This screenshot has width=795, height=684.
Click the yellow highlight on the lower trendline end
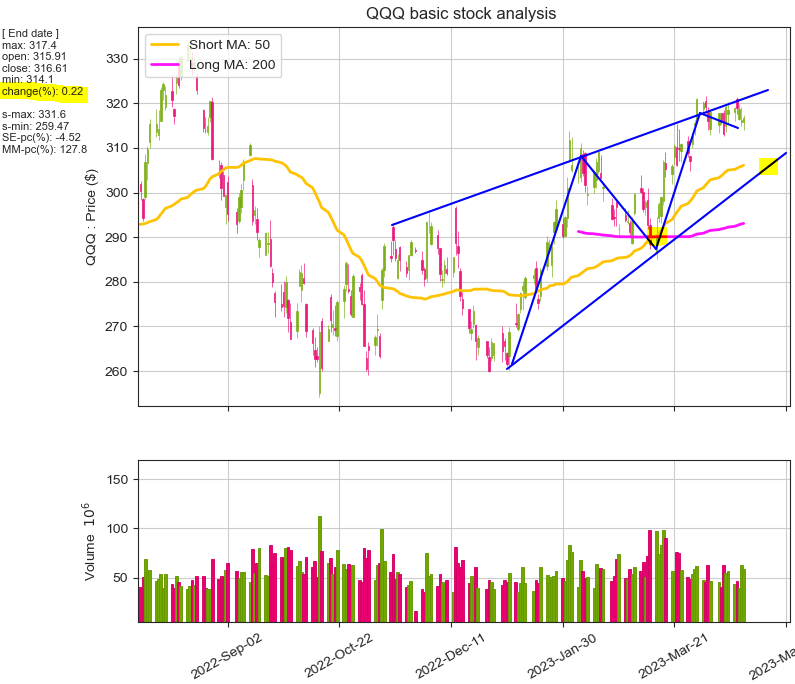[x=768, y=166]
